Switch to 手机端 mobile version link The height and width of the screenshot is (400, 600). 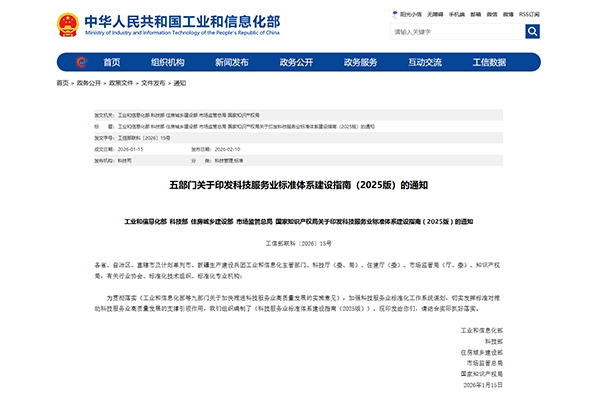pyautogui.click(x=456, y=16)
